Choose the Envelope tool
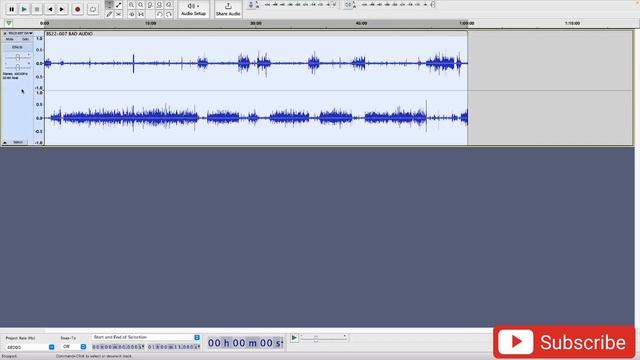The width and height of the screenshot is (640, 360). (118, 5)
